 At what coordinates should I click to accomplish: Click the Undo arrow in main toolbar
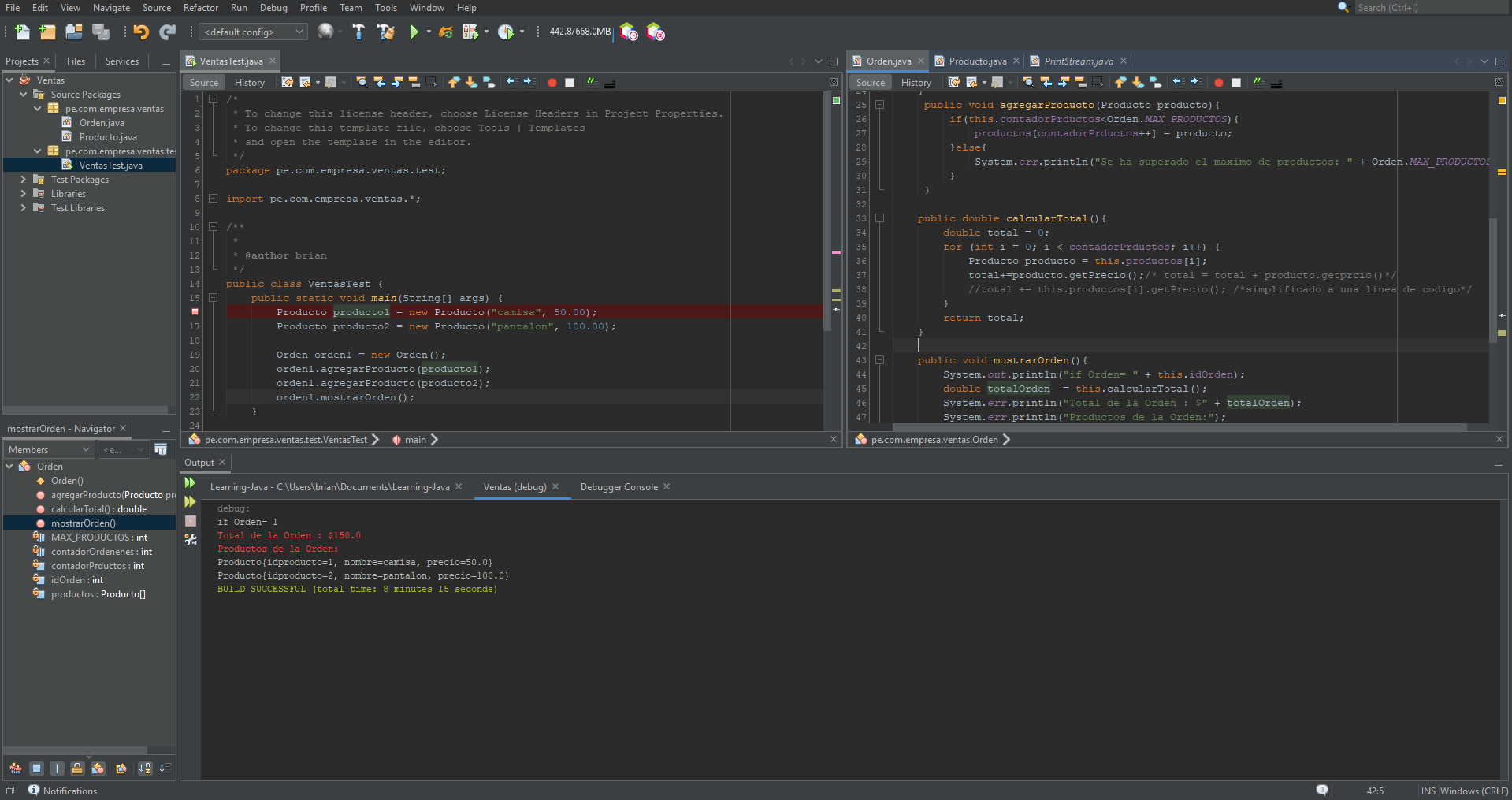[141, 32]
